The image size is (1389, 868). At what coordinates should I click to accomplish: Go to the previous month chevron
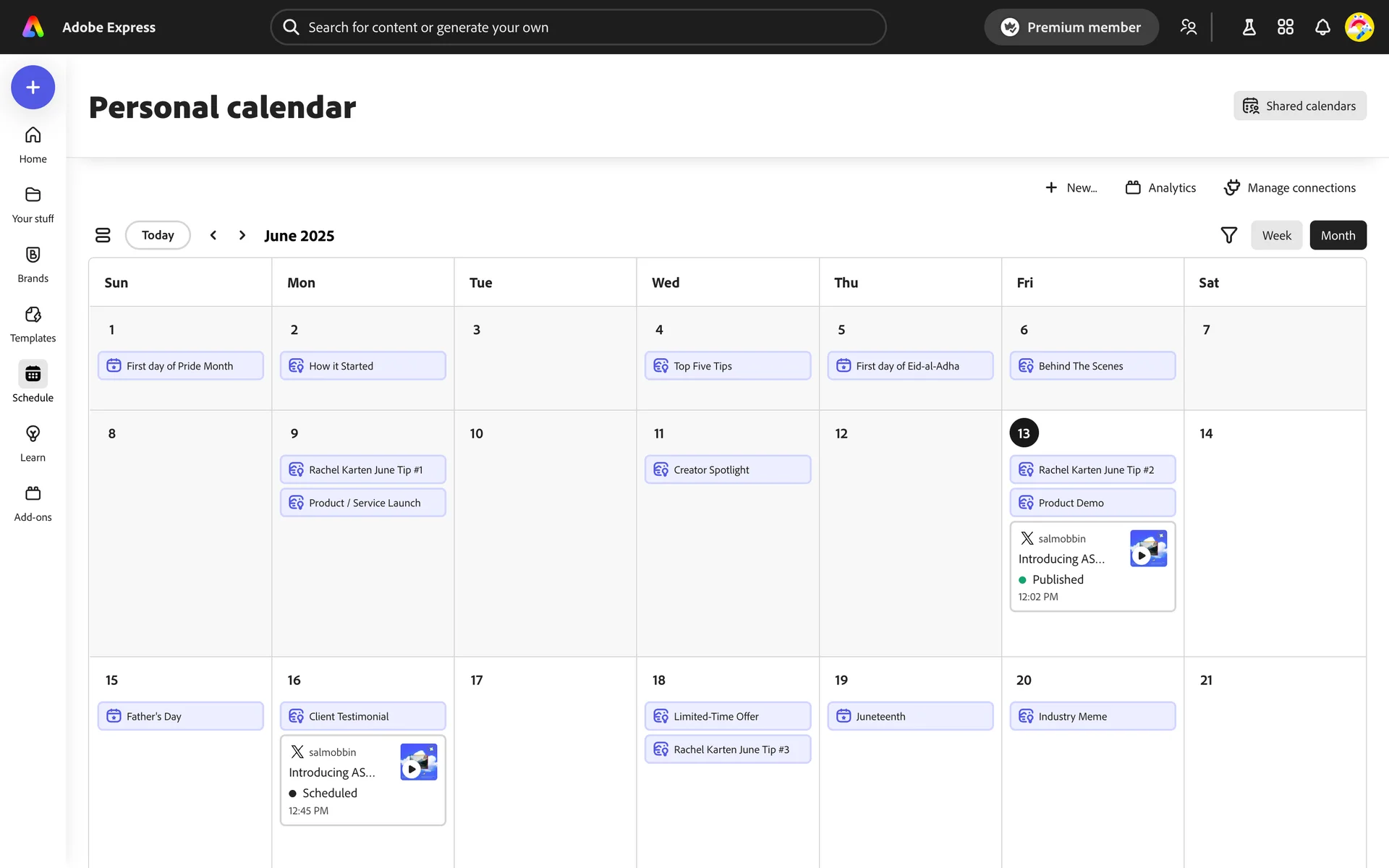pos(213,235)
